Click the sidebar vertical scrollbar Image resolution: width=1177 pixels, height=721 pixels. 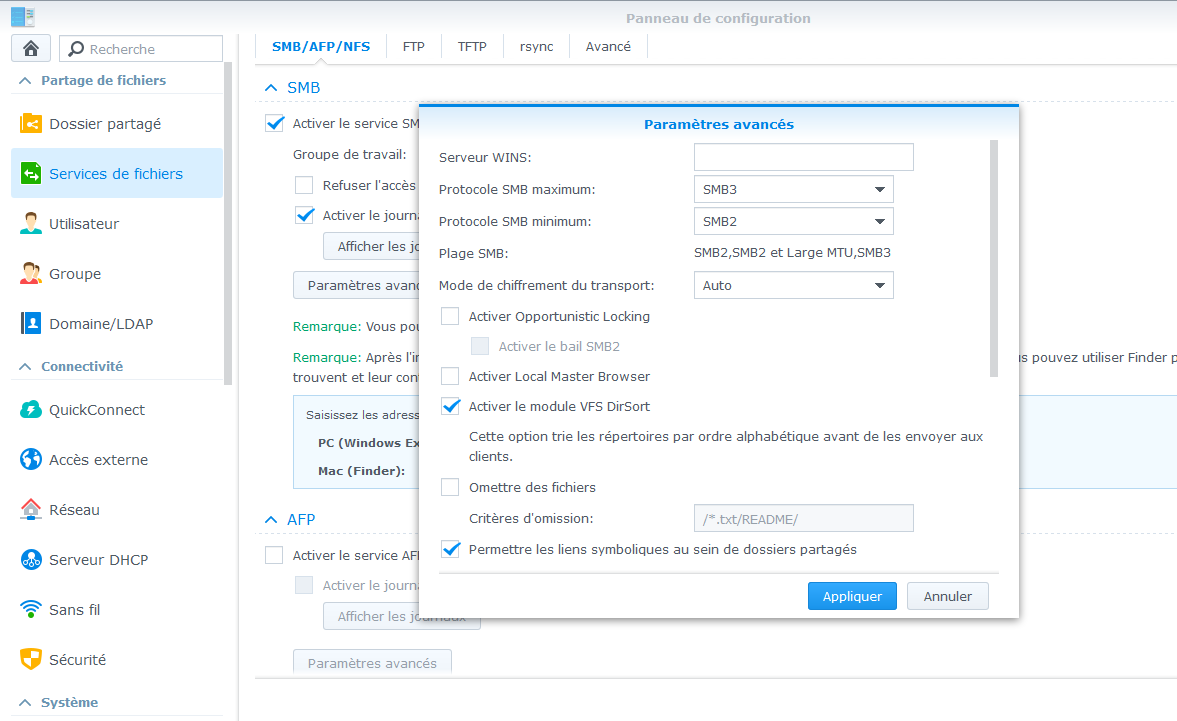[x=228, y=224]
